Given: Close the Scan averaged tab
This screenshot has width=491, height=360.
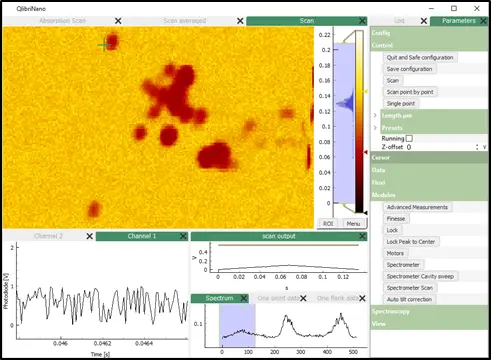Looking at the screenshot, I should point(240,21).
